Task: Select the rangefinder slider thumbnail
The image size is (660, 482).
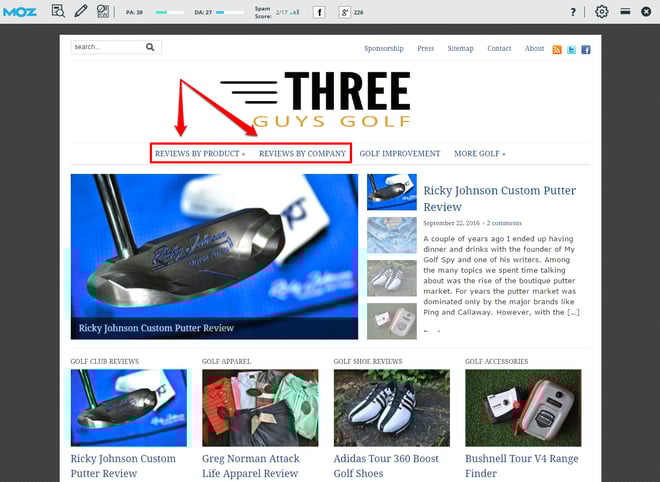Action: coord(392,321)
